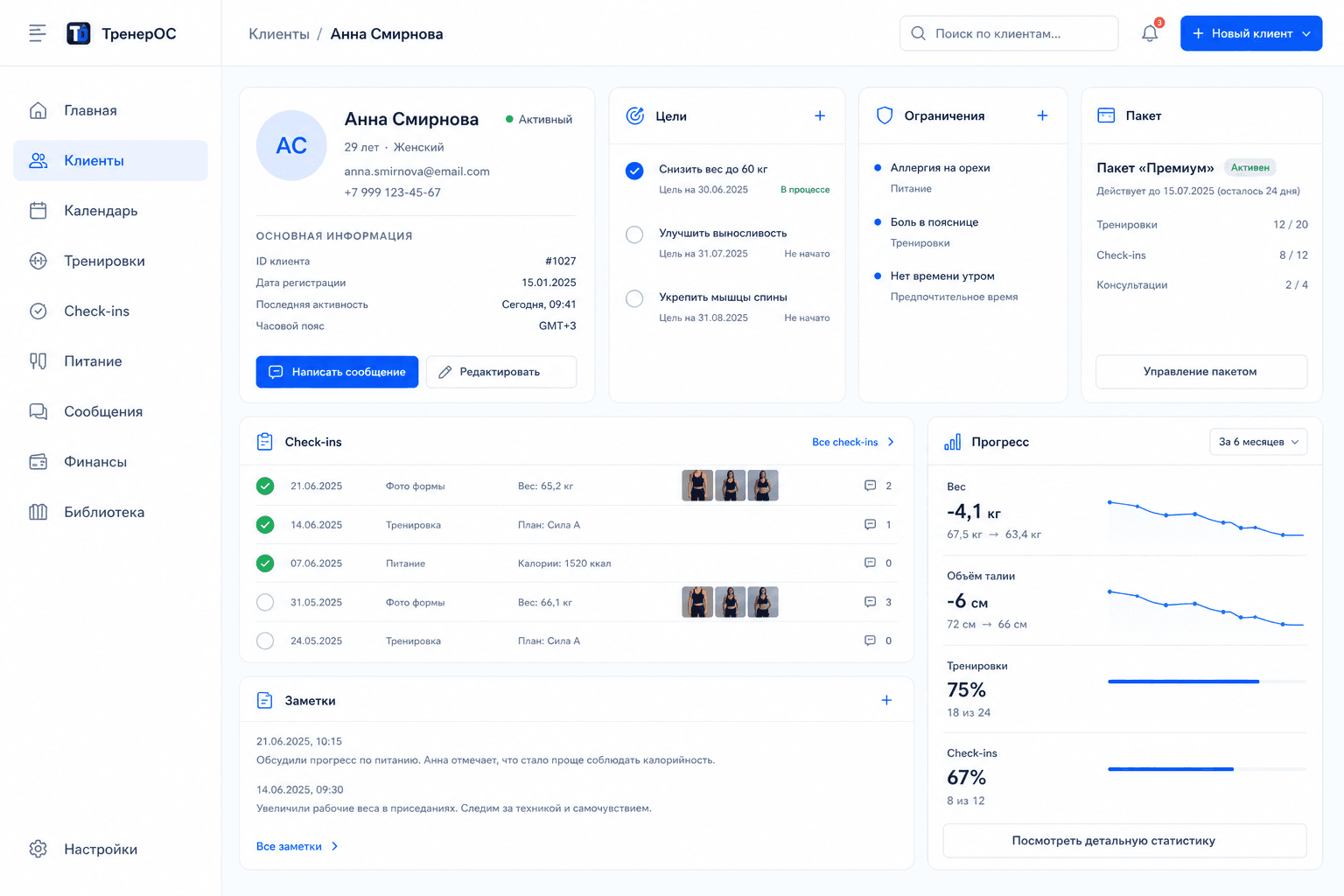1344x896 pixels.
Task: Click the ТренерОС logo icon
Action: [x=79, y=33]
